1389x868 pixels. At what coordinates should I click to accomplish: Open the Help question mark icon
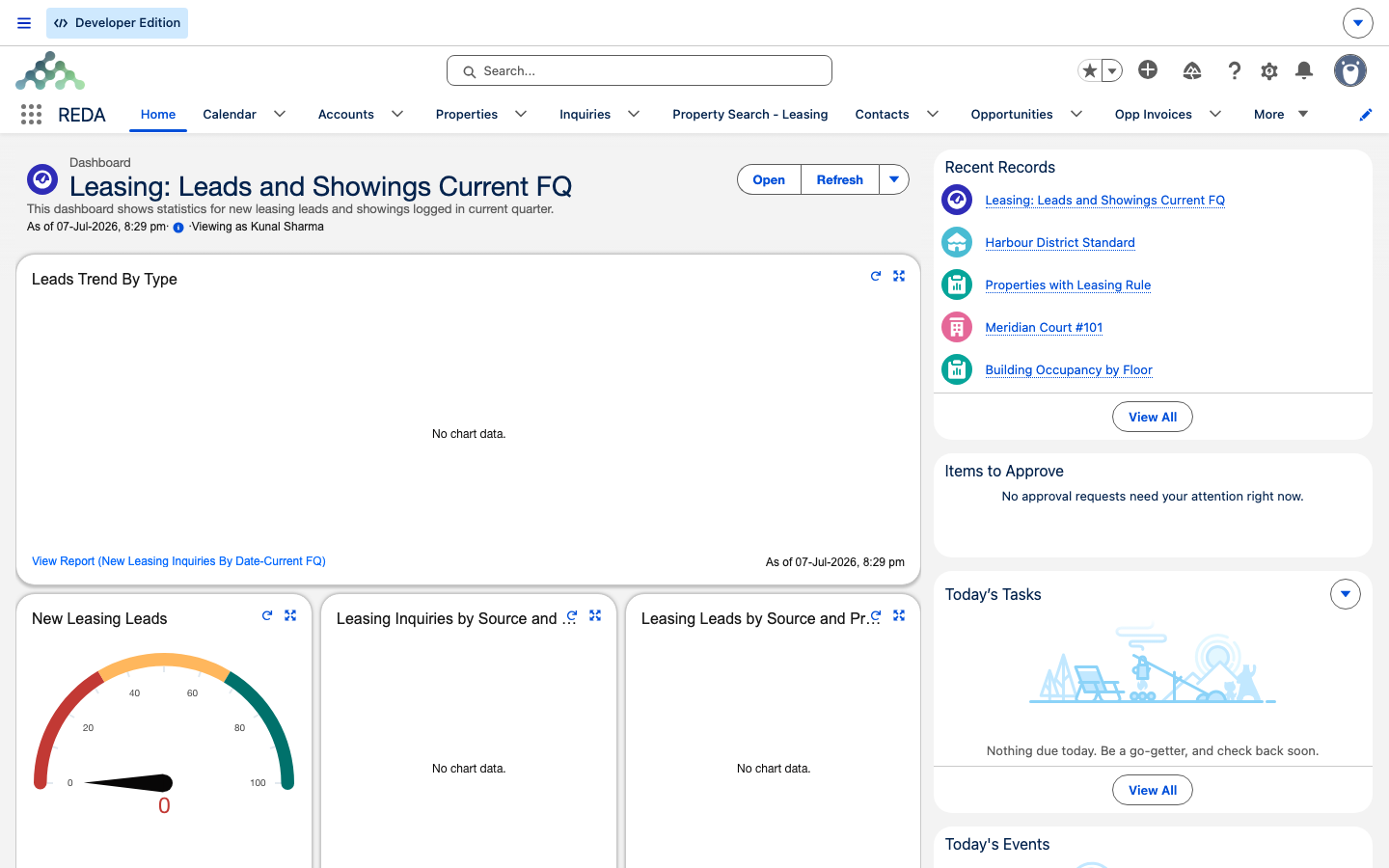pyautogui.click(x=1235, y=70)
